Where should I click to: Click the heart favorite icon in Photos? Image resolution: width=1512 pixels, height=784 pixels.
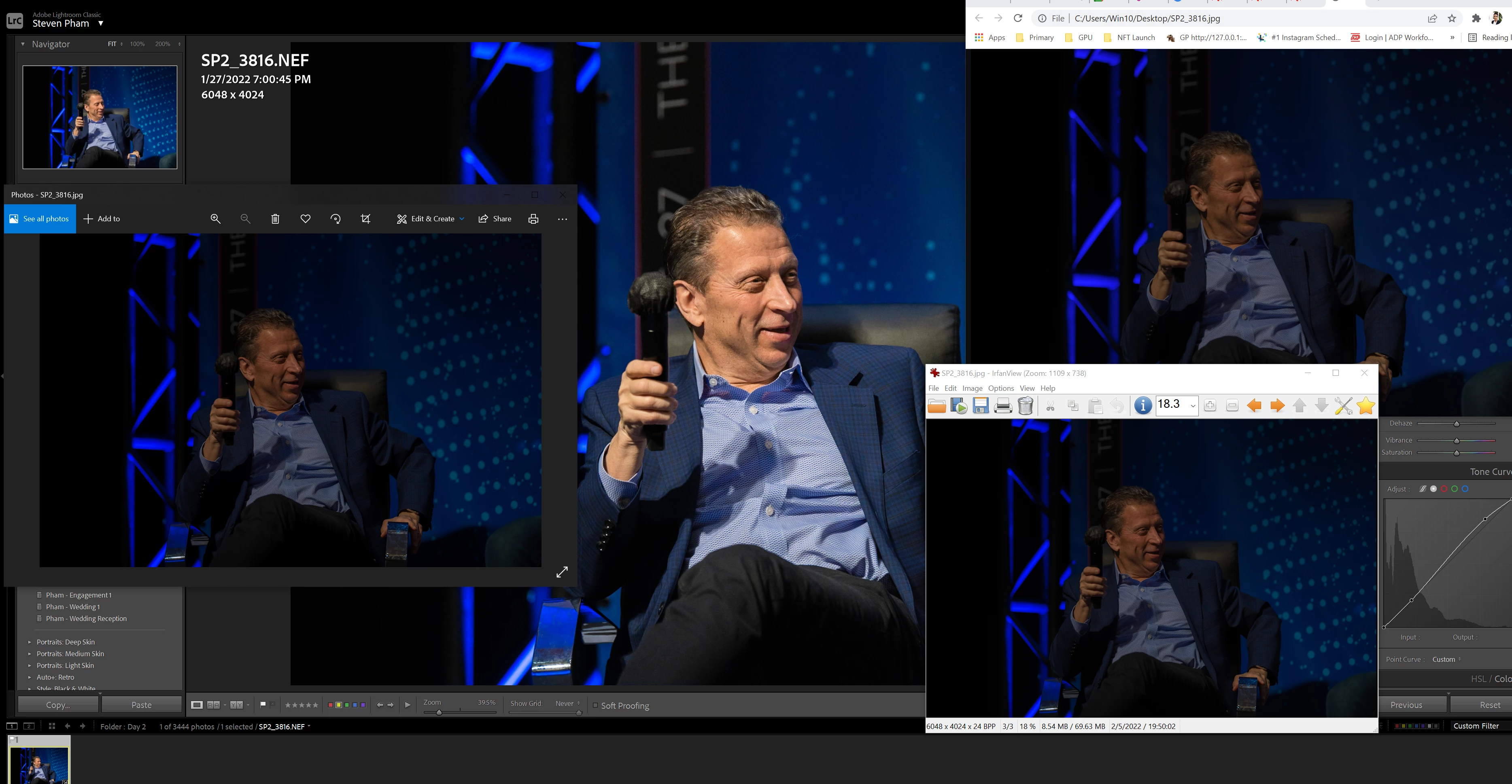[305, 219]
